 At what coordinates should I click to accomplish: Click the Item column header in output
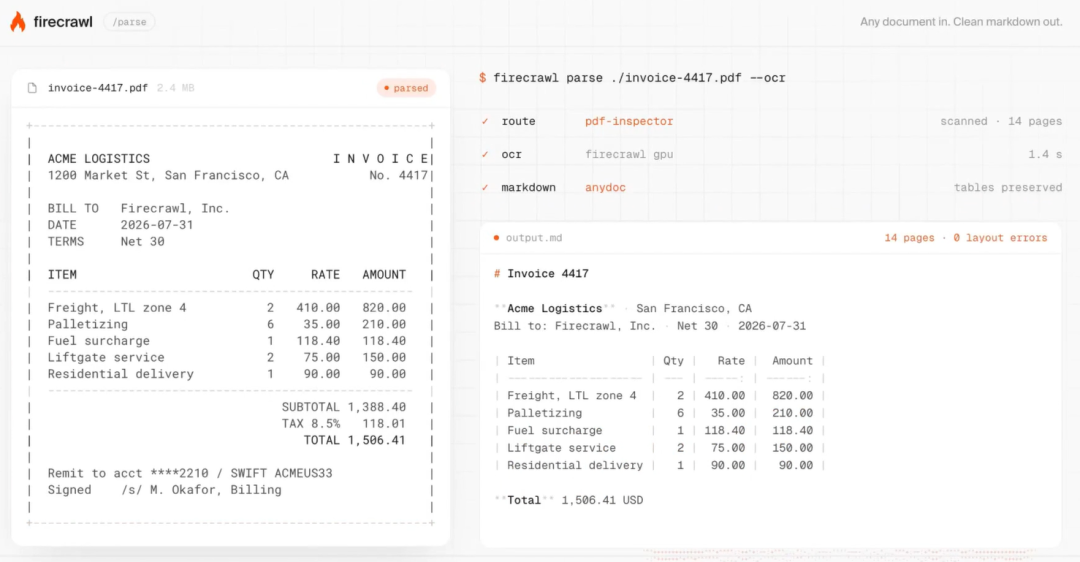pyautogui.click(x=521, y=361)
